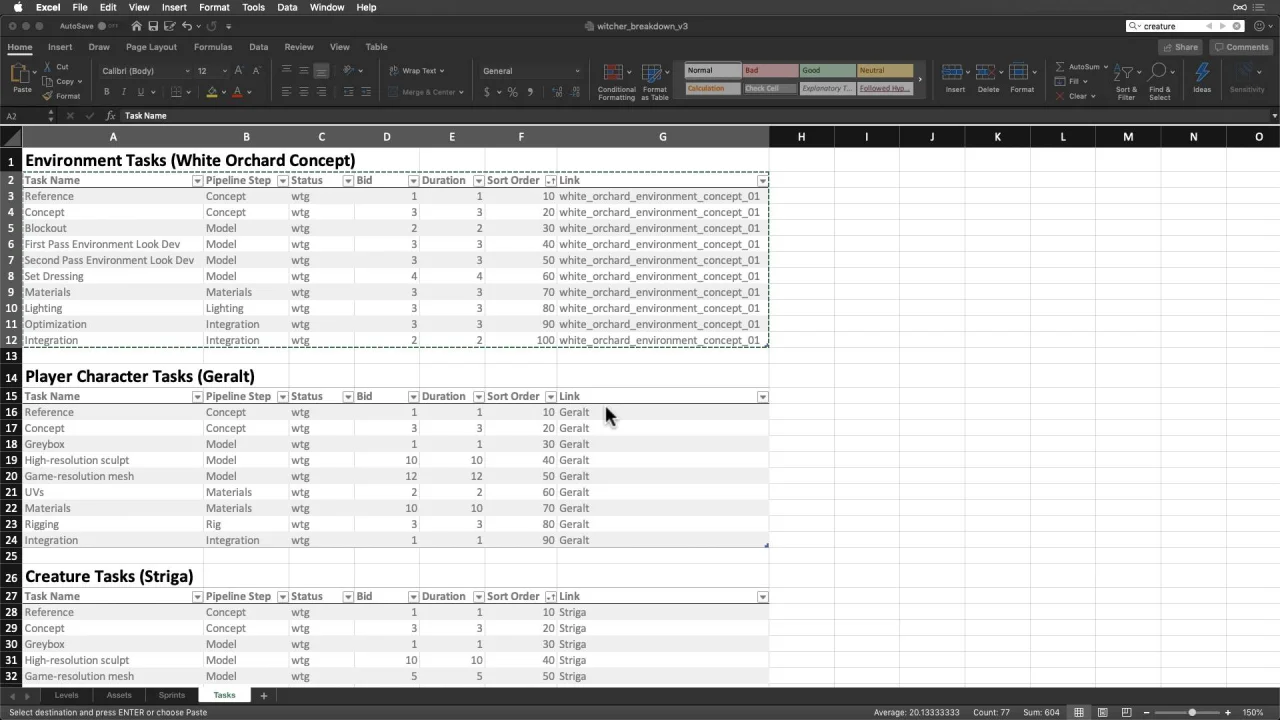The height and width of the screenshot is (720, 1280).
Task: Decrease font size with small A icon
Action: coord(257,71)
